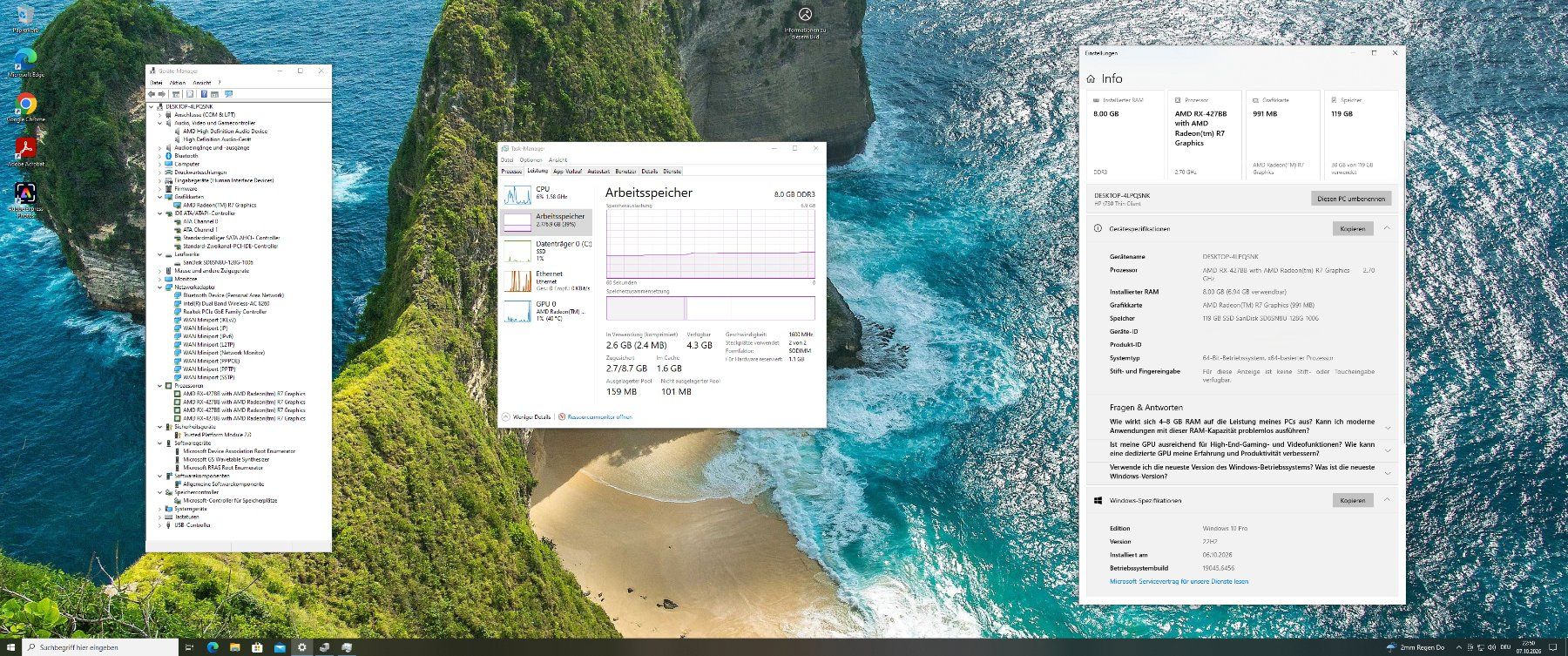Click Kopieren for Gerätespezifikationen

point(1353,228)
